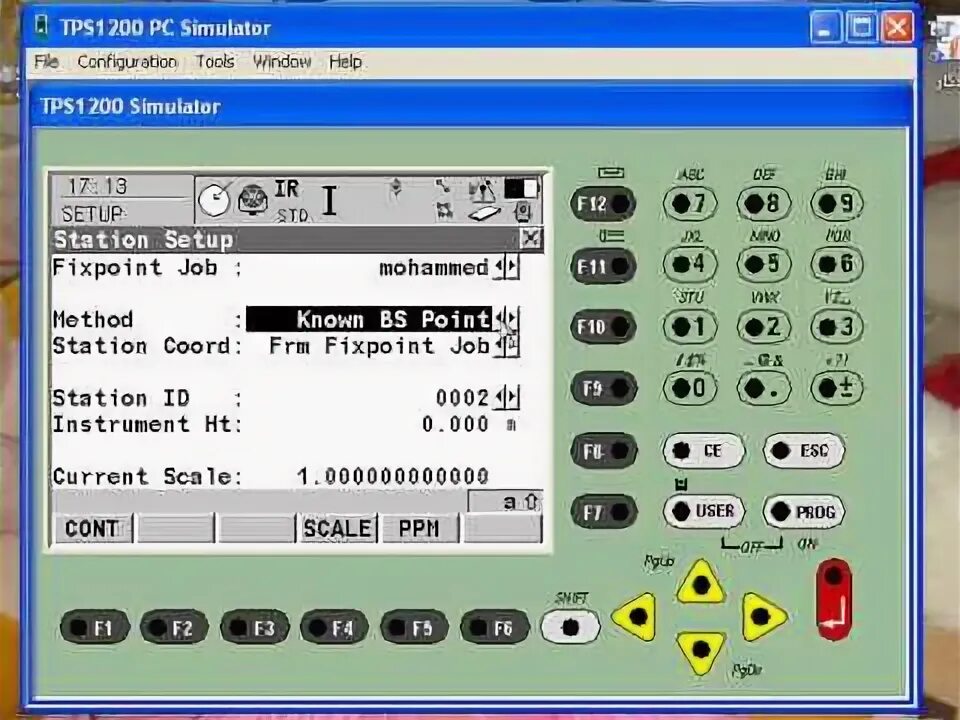Viewport: 960px width, 720px height.
Task: Click the F4 function key
Action: pyautogui.click(x=334, y=628)
